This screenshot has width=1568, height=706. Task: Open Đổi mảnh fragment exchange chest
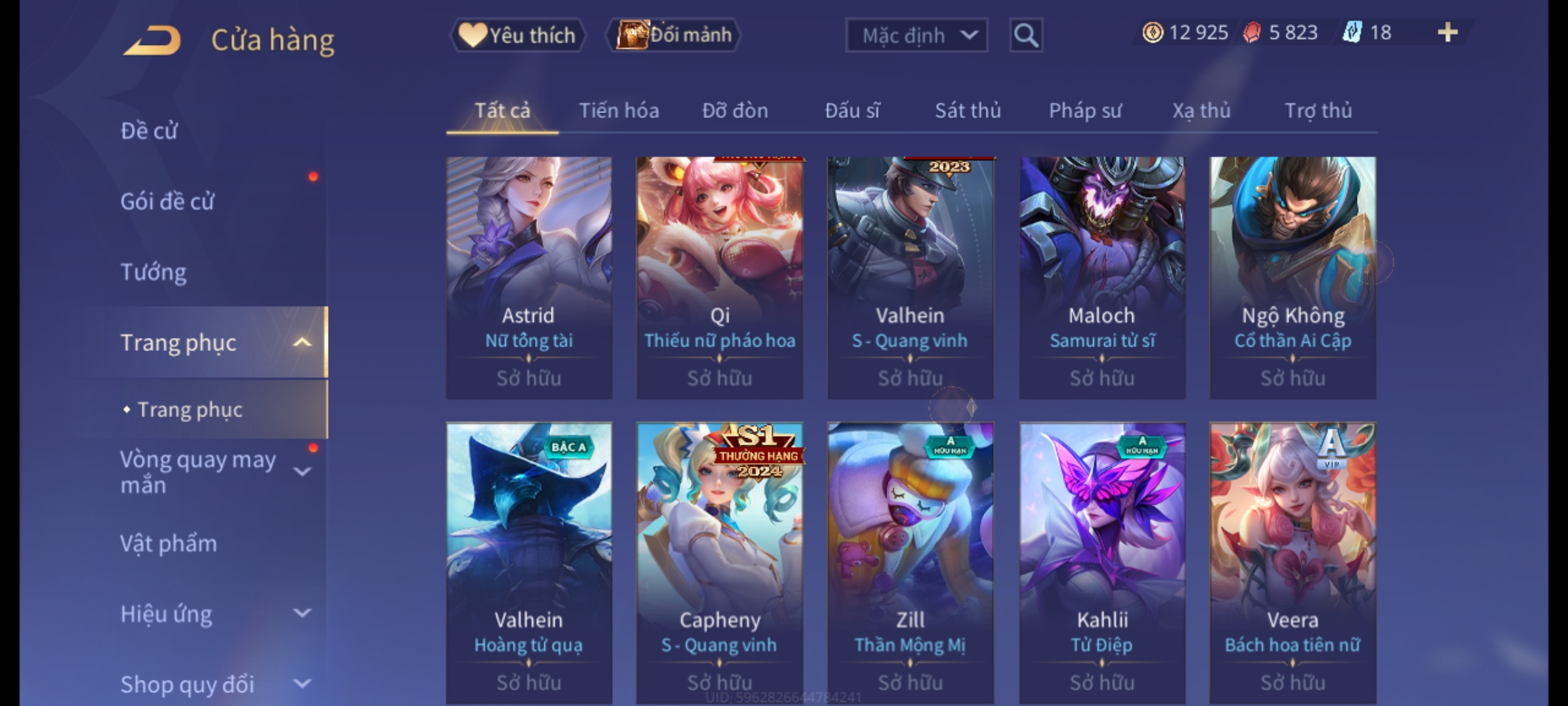[674, 35]
